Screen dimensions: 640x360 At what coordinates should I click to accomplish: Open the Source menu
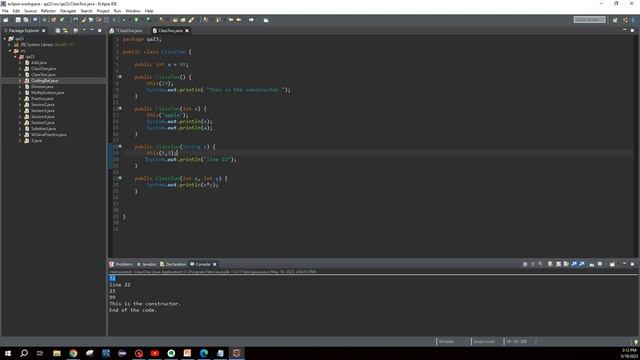(30, 11)
